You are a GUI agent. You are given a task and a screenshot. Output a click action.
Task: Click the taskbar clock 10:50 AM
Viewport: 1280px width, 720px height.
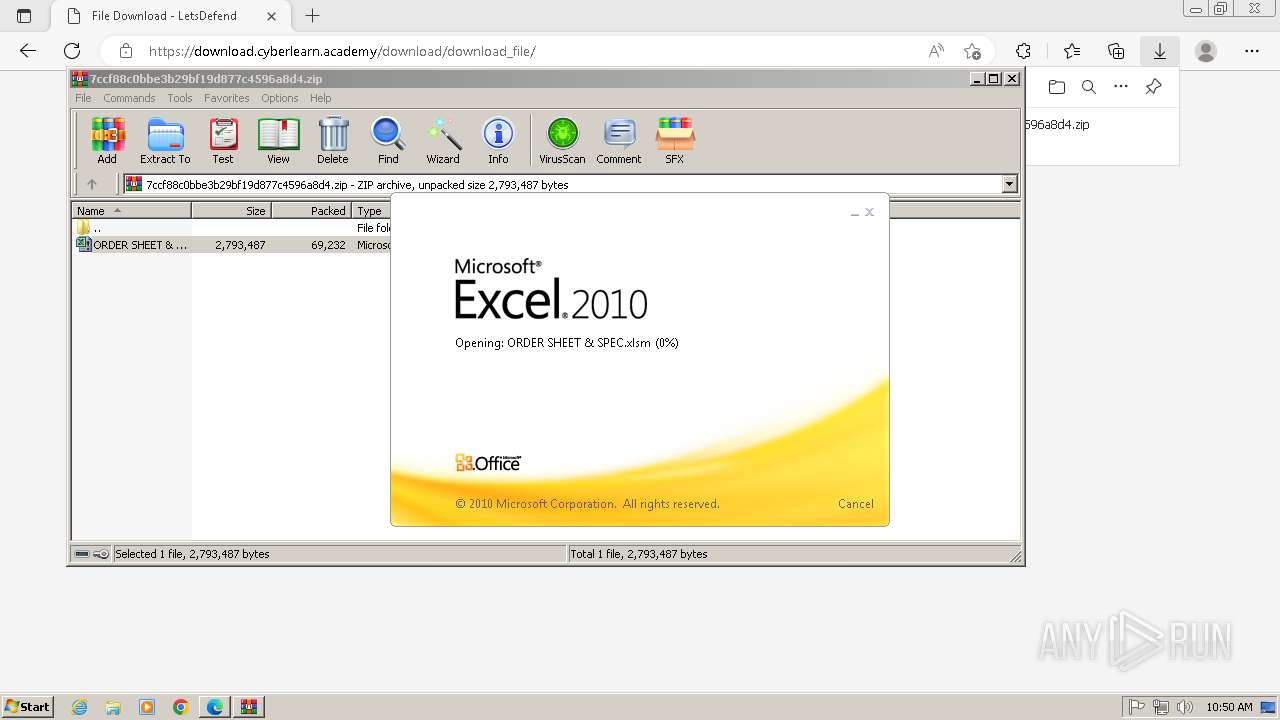(x=1229, y=707)
